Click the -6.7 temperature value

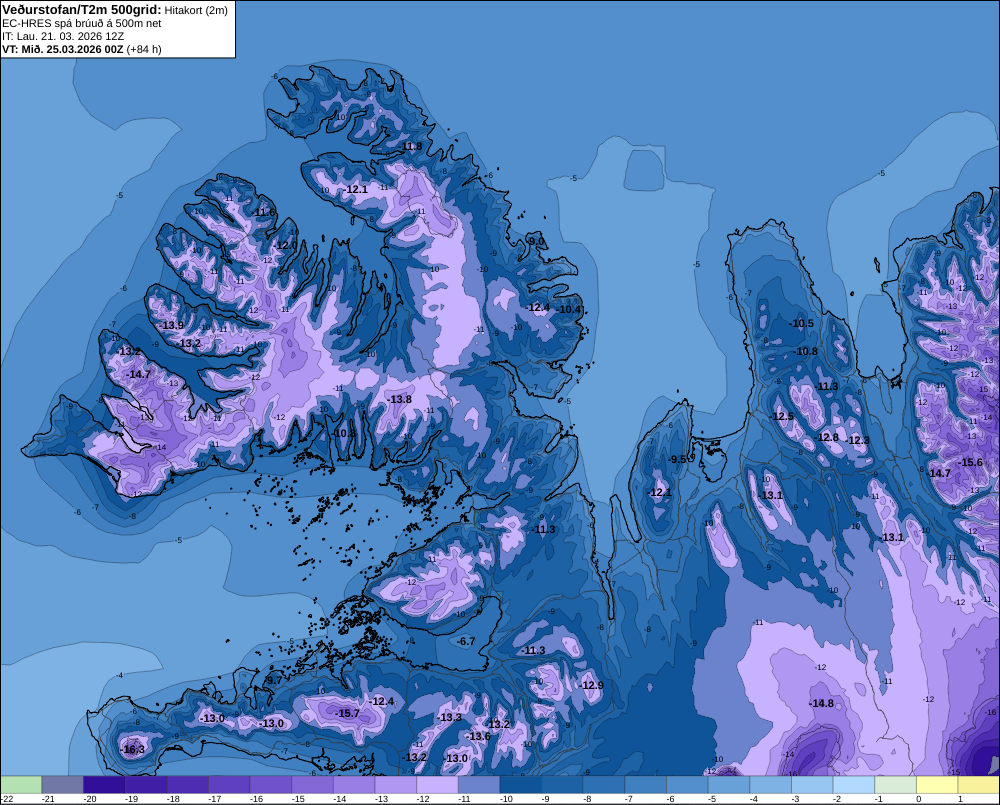(x=466, y=641)
